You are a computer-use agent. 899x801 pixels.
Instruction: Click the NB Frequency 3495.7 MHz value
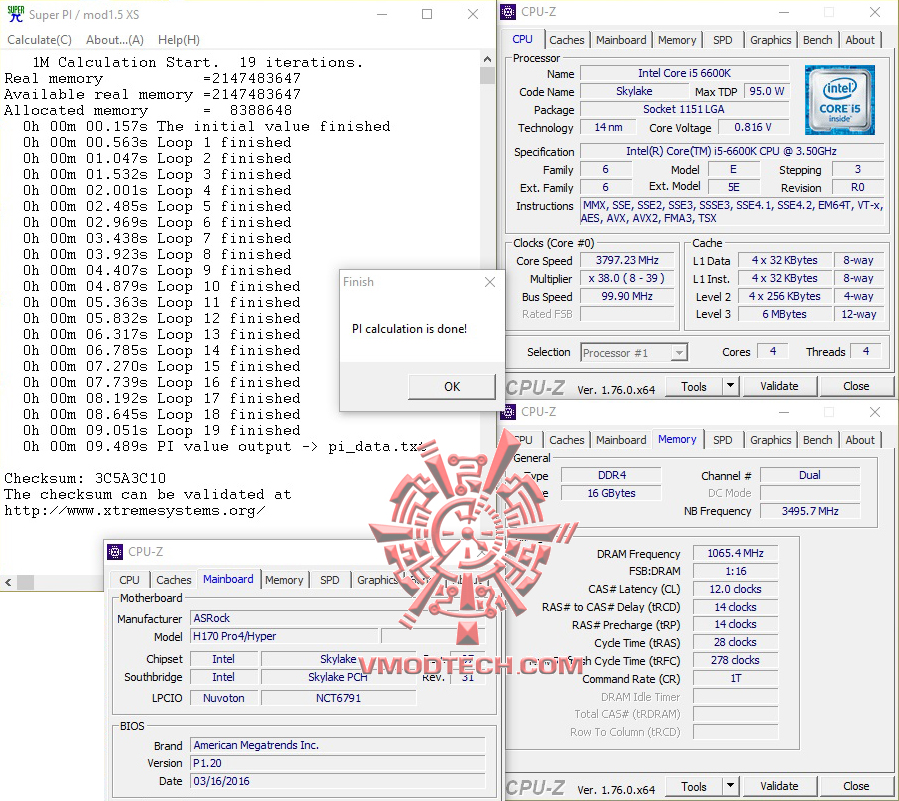coord(810,511)
